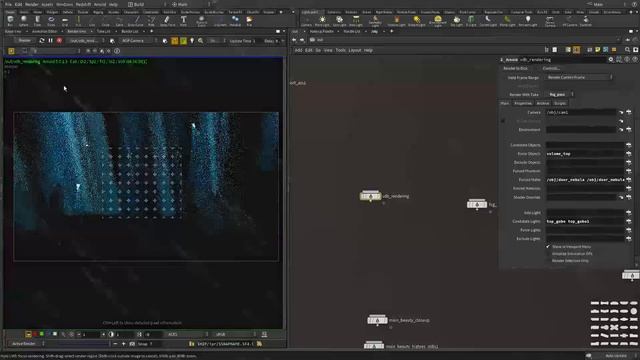Open network editor Layout menu

(355, 50)
